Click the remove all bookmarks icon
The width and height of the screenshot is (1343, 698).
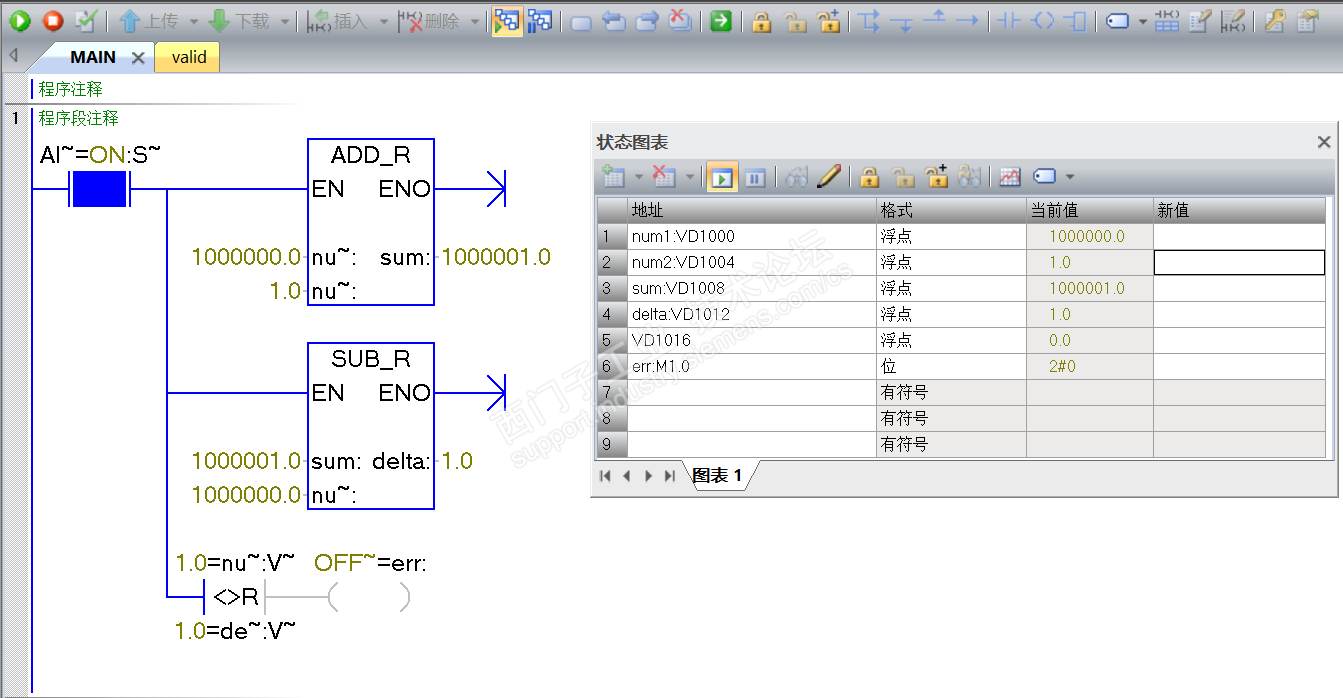click(x=679, y=21)
